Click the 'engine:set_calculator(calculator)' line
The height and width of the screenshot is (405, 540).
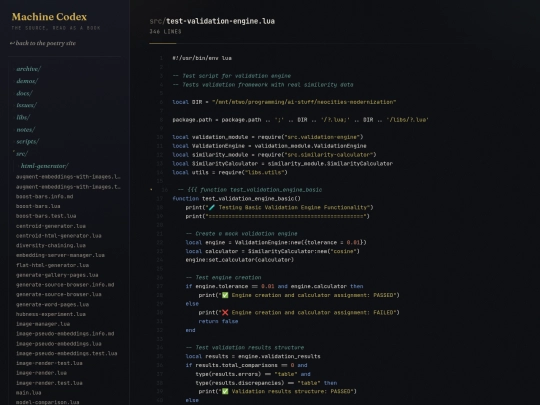[x=240, y=260]
